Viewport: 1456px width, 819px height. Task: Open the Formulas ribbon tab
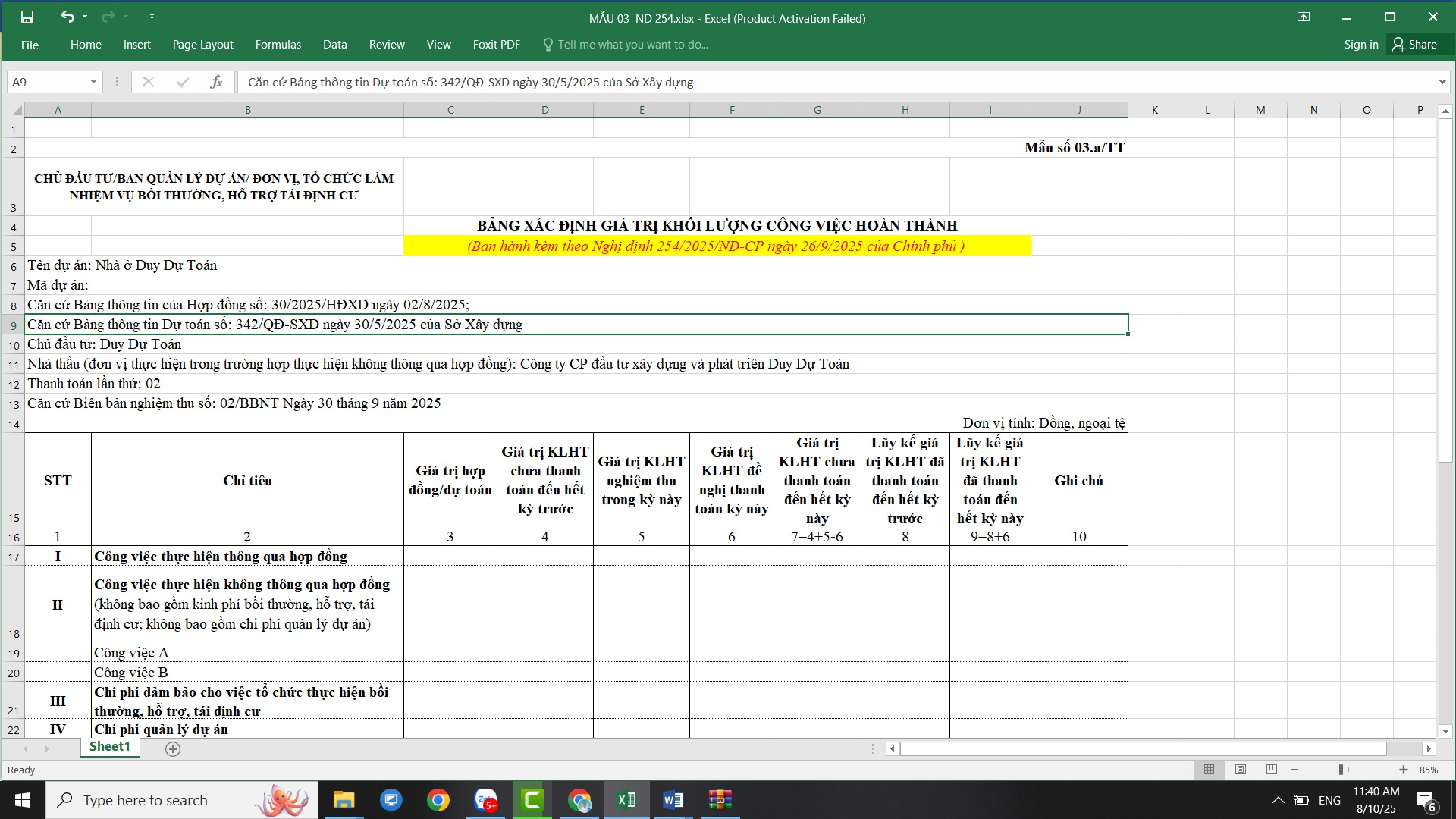[x=278, y=45]
